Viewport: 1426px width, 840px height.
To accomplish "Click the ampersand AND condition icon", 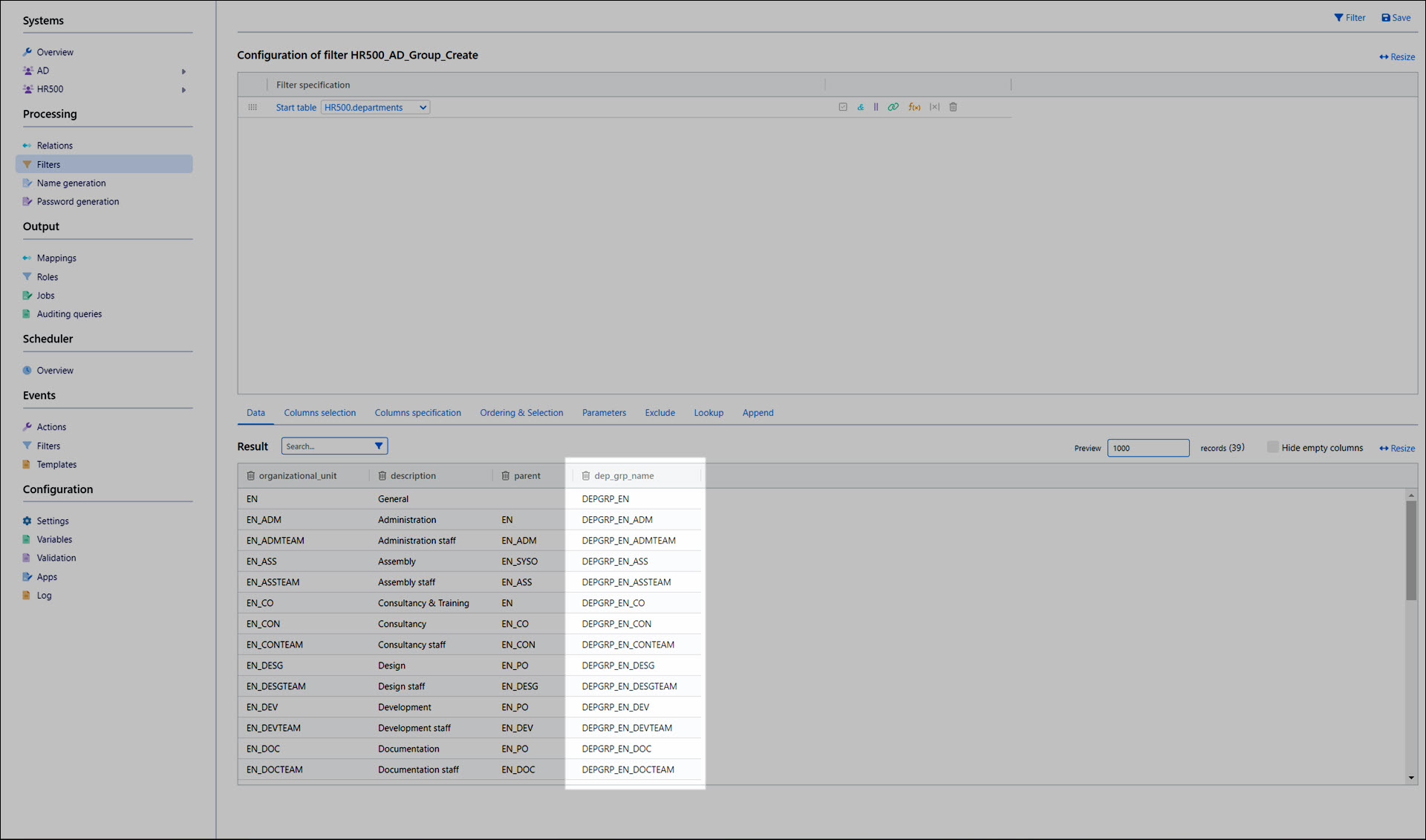I will 860,107.
